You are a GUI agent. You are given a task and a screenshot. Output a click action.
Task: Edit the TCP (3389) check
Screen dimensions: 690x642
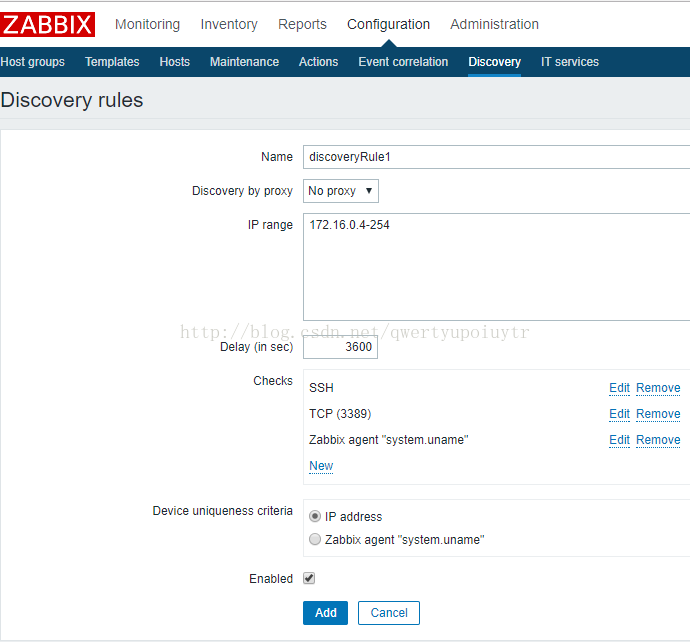619,414
